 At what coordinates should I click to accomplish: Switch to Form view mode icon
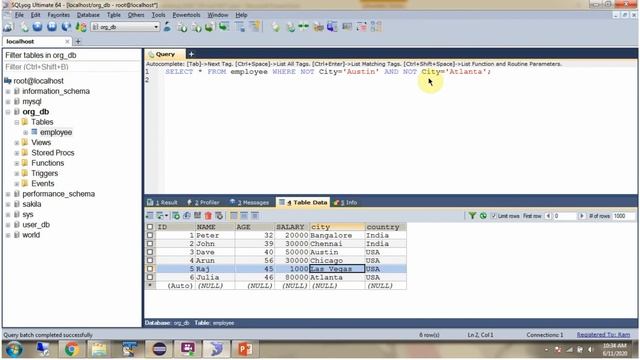[244, 216]
